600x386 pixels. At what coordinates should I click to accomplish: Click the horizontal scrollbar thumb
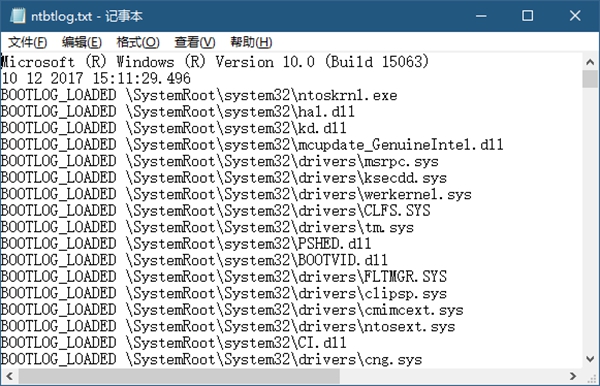[179, 376]
